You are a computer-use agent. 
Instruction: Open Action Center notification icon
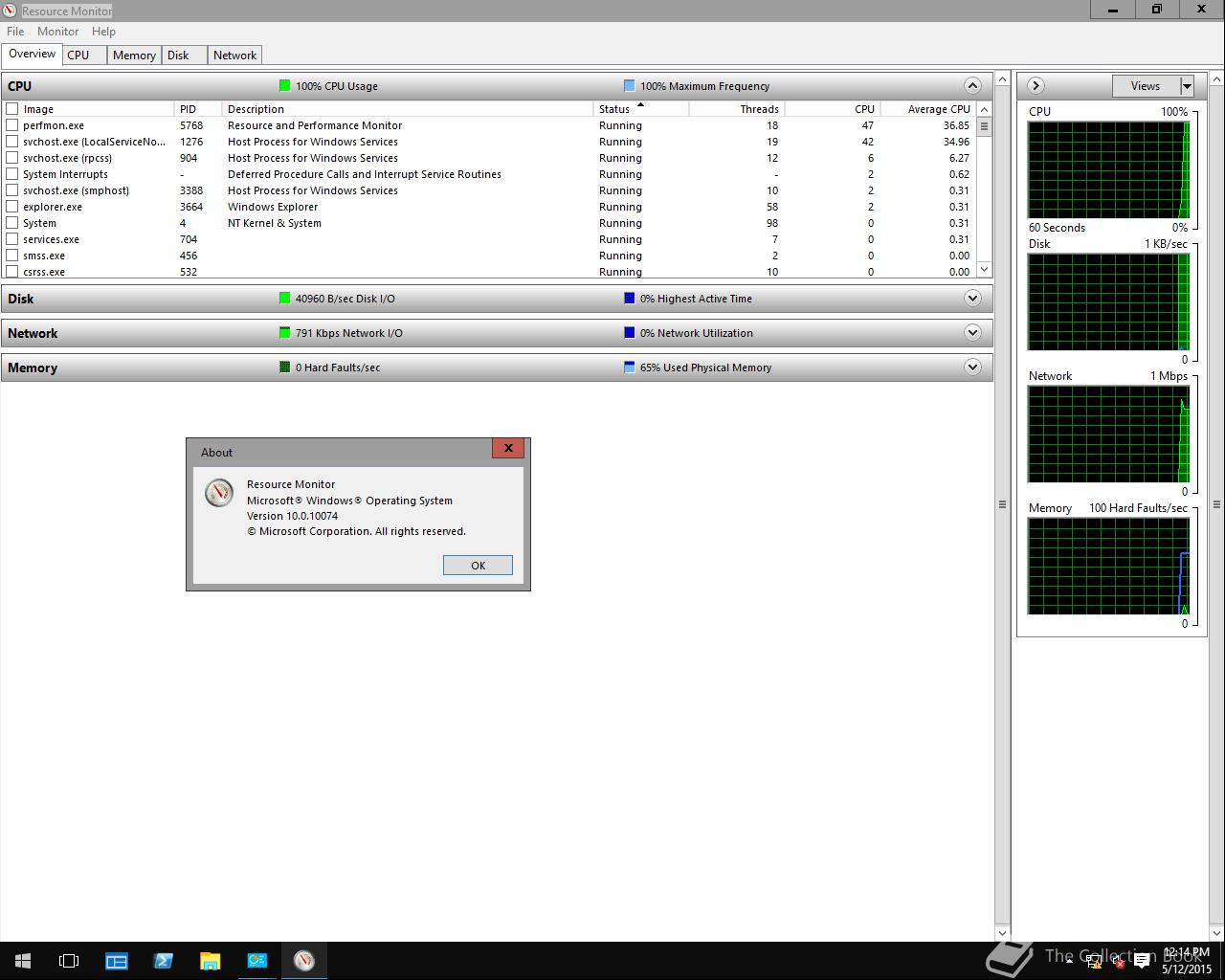[1142, 962]
